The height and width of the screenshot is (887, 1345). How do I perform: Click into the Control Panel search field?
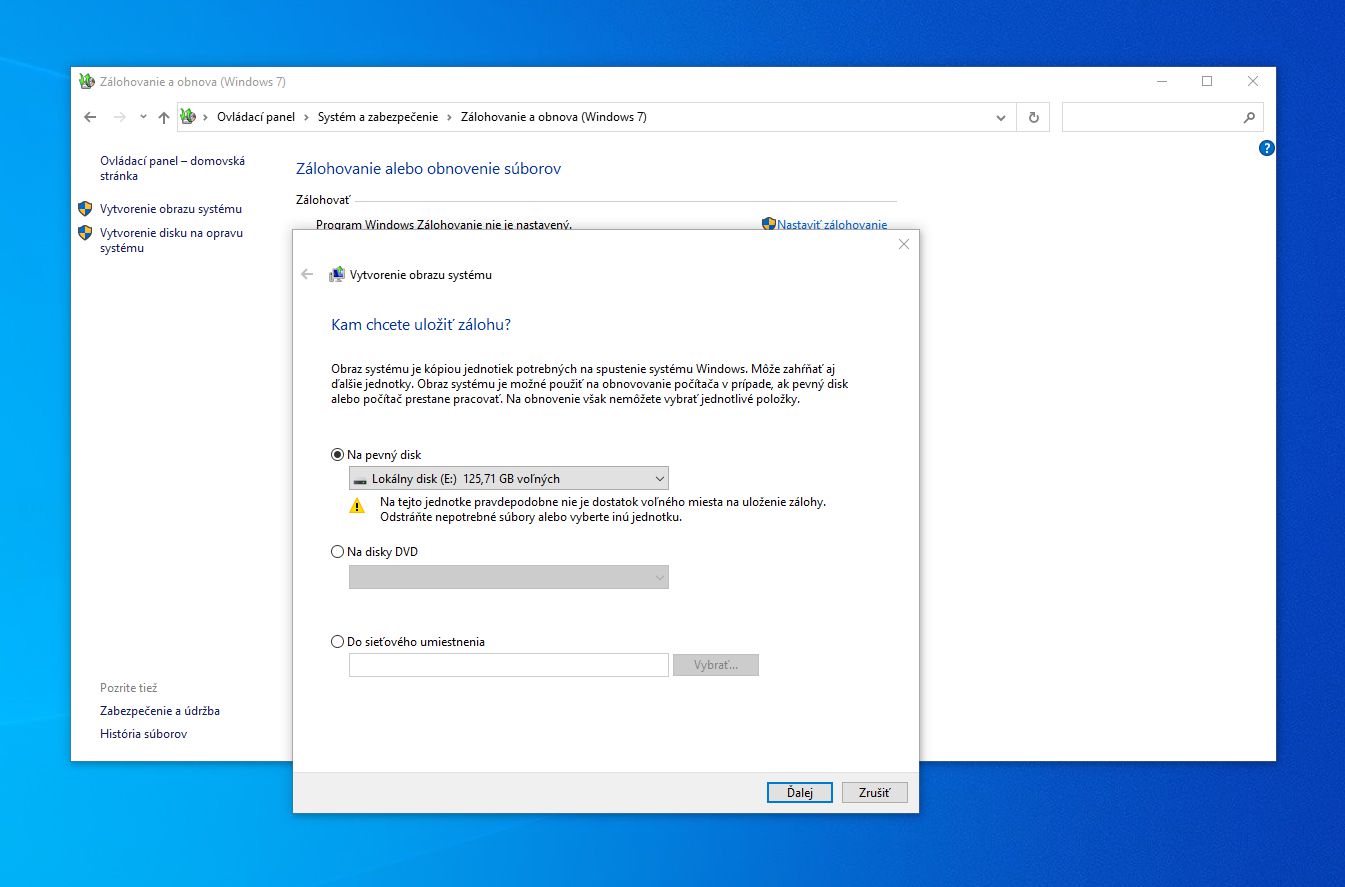1162,117
